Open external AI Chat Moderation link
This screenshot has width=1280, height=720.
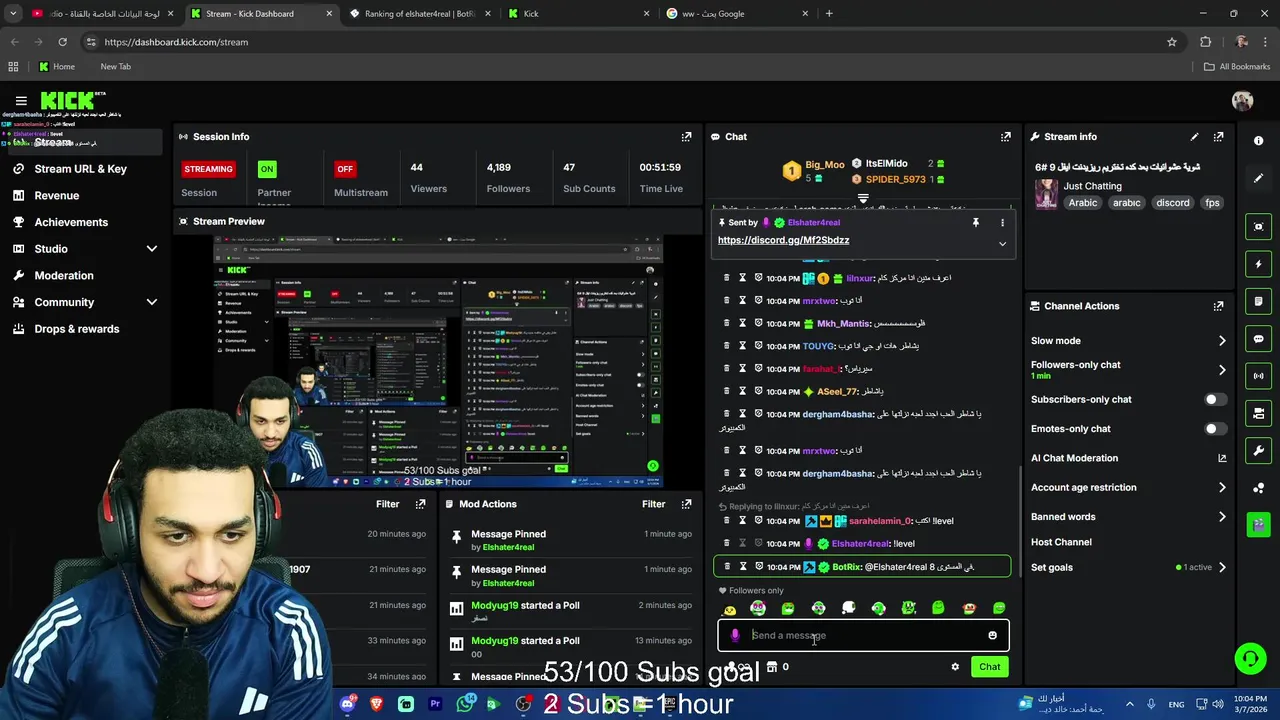[x=1222, y=458]
